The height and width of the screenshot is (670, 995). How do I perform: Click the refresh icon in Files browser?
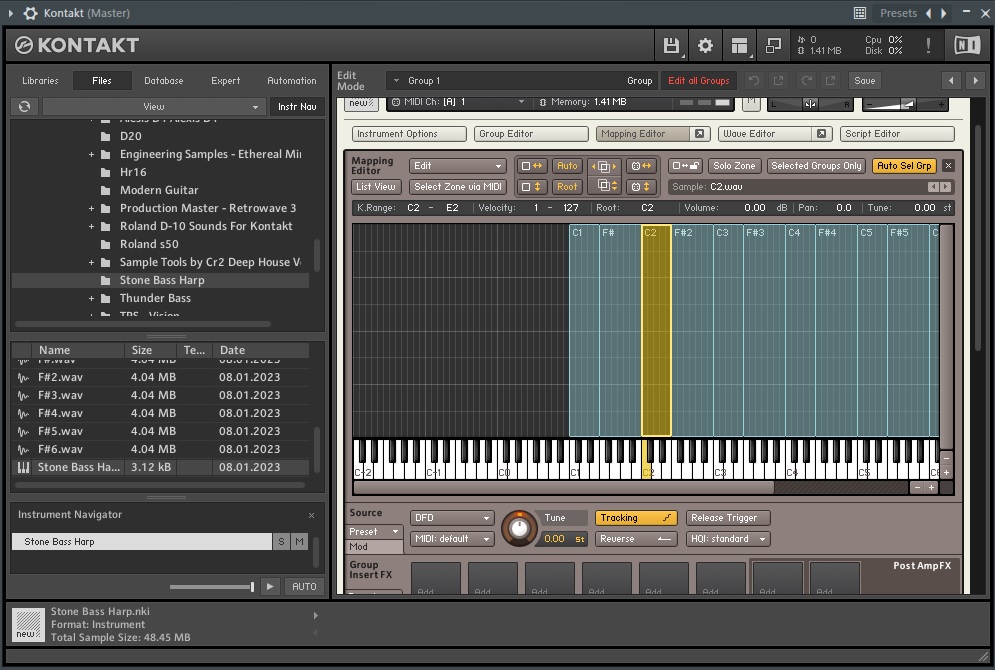[x=25, y=107]
